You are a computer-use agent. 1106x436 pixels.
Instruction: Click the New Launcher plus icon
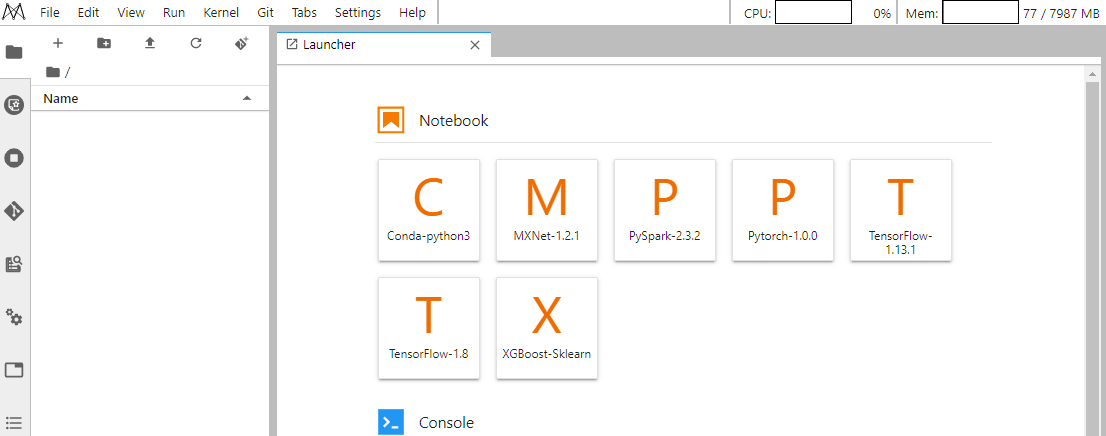[58, 43]
